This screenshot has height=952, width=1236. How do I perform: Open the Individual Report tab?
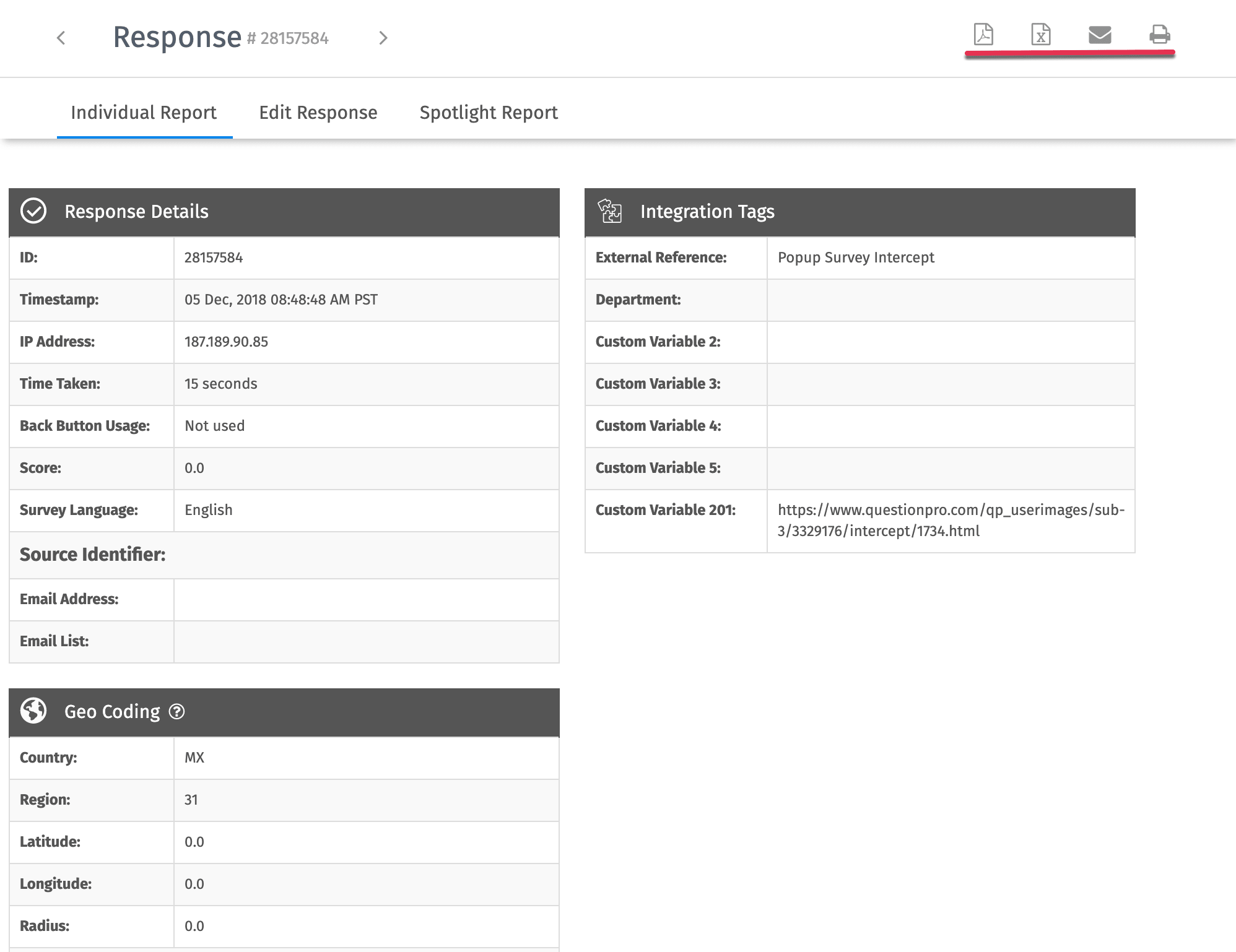pos(144,113)
